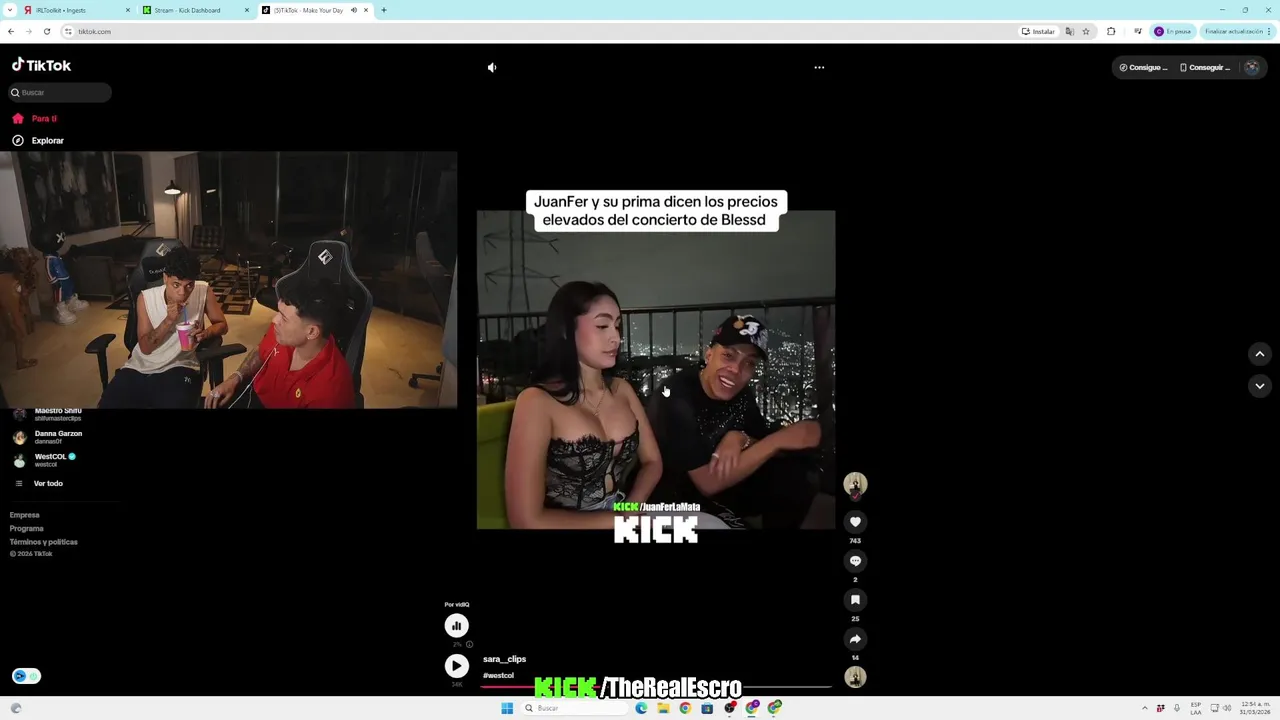Save the video with the bookmark icon
The width and height of the screenshot is (1280, 720).
[x=855, y=600]
